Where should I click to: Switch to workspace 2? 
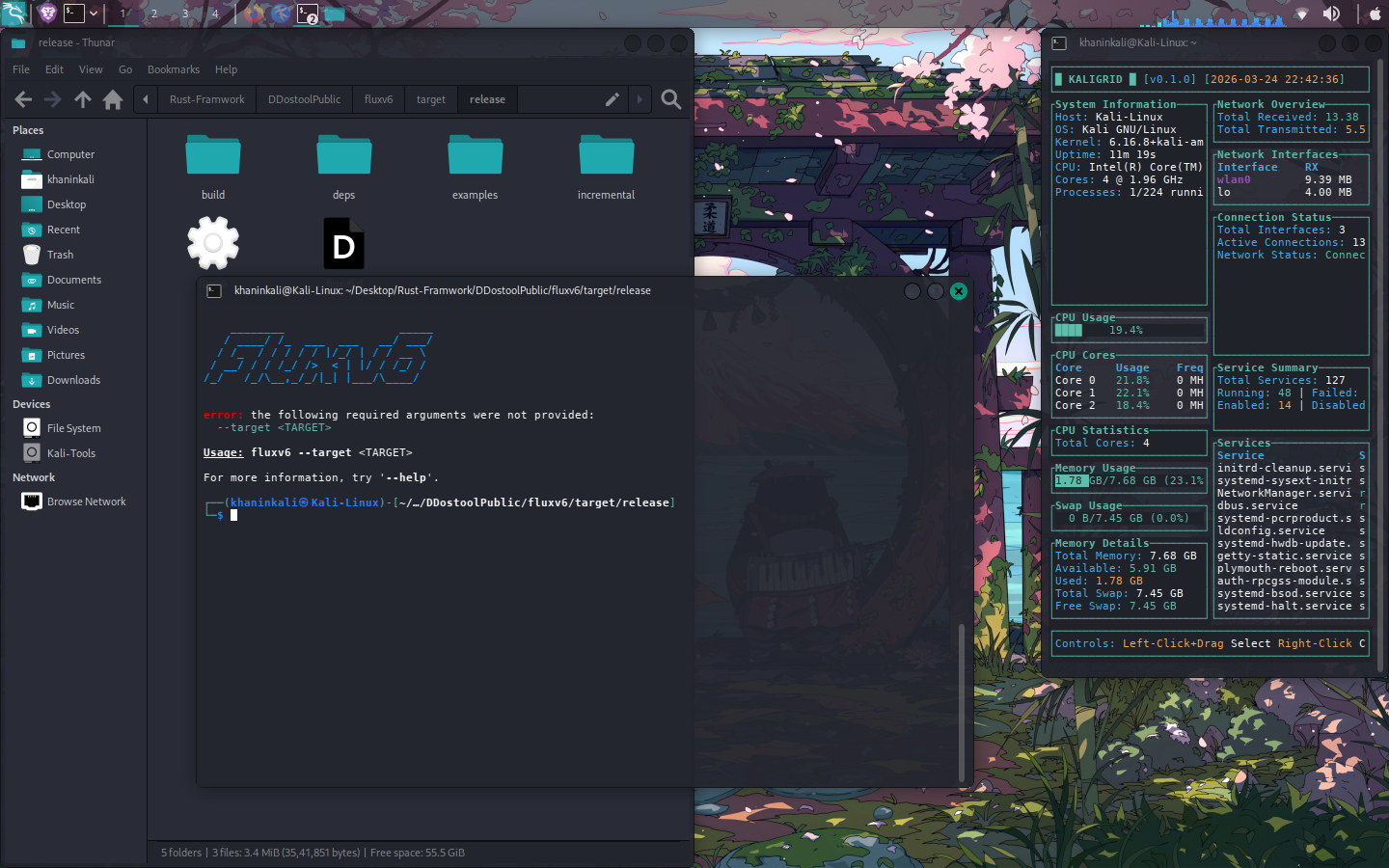(x=154, y=14)
